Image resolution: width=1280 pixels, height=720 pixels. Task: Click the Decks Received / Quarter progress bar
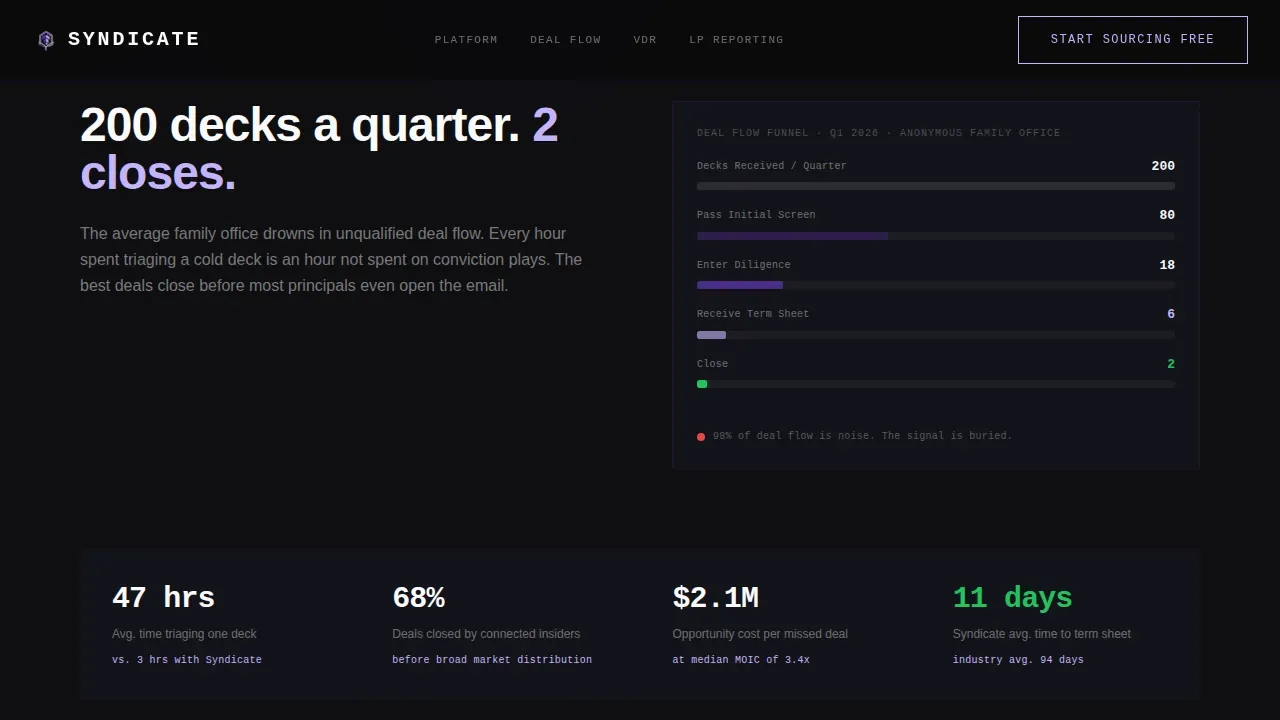(x=936, y=186)
